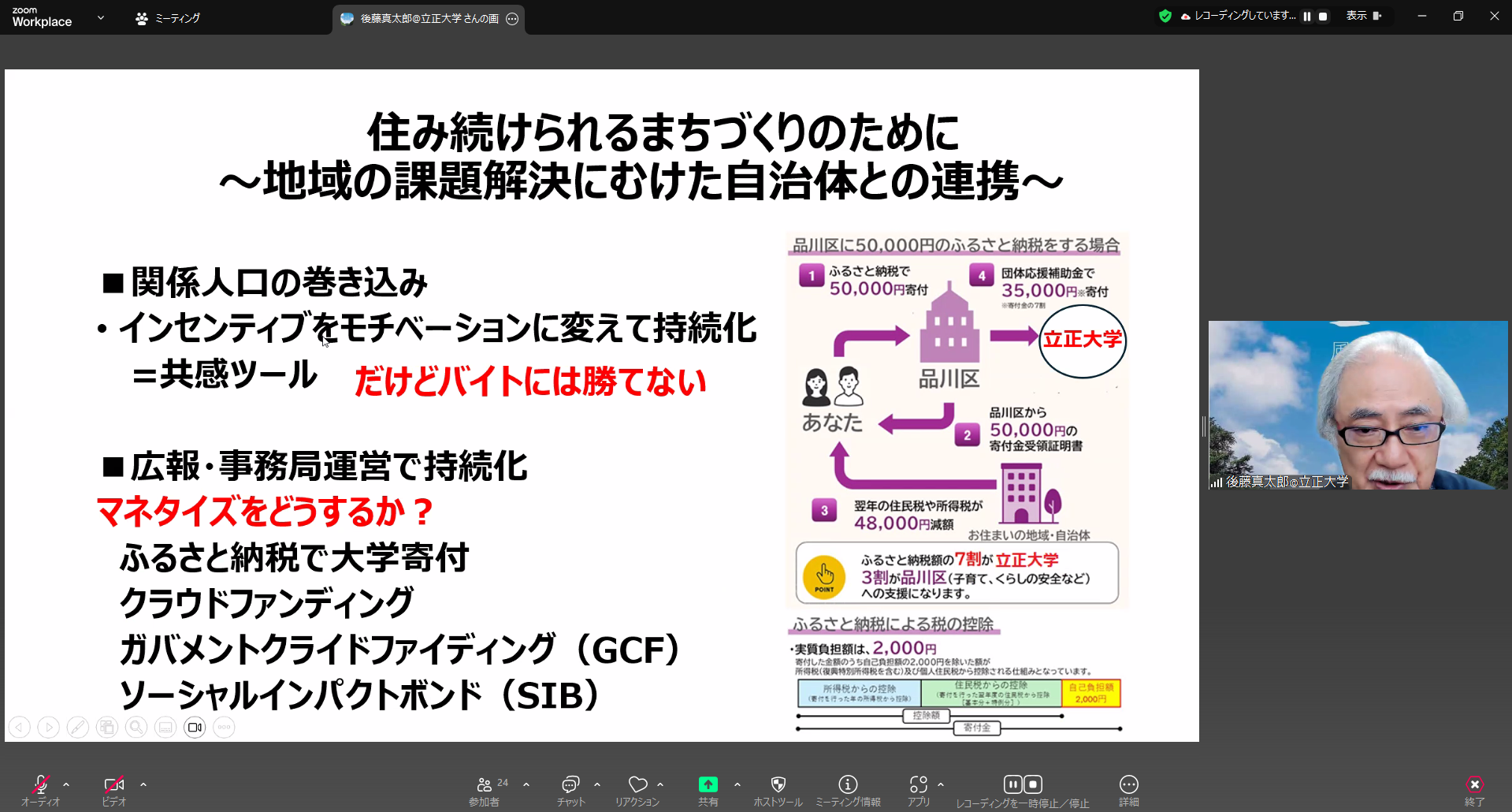Show meeting information
The image size is (1512, 812).
(x=848, y=789)
